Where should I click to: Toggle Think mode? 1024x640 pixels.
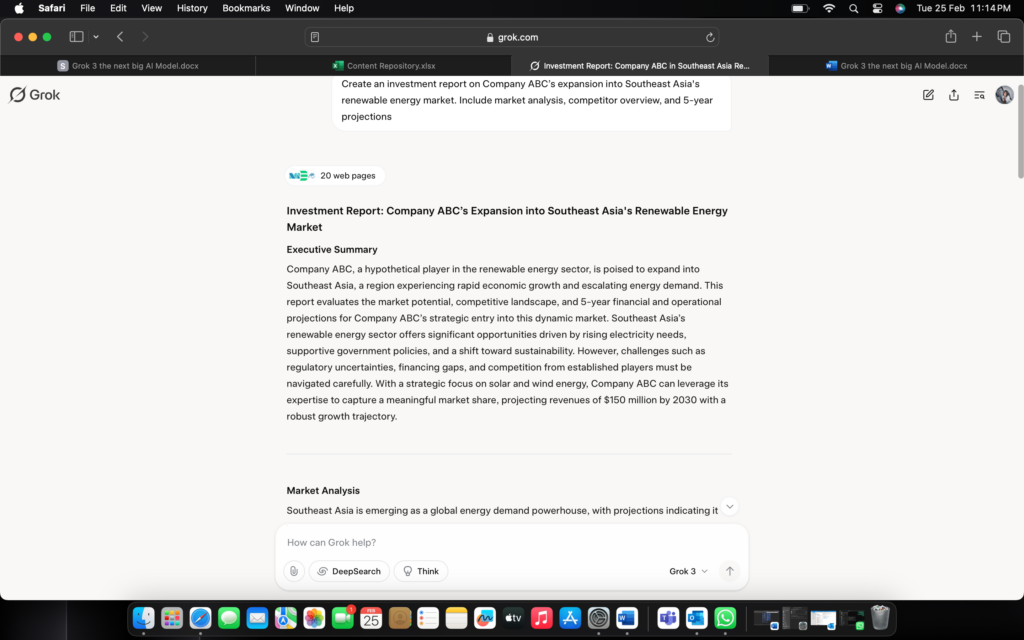tap(421, 571)
